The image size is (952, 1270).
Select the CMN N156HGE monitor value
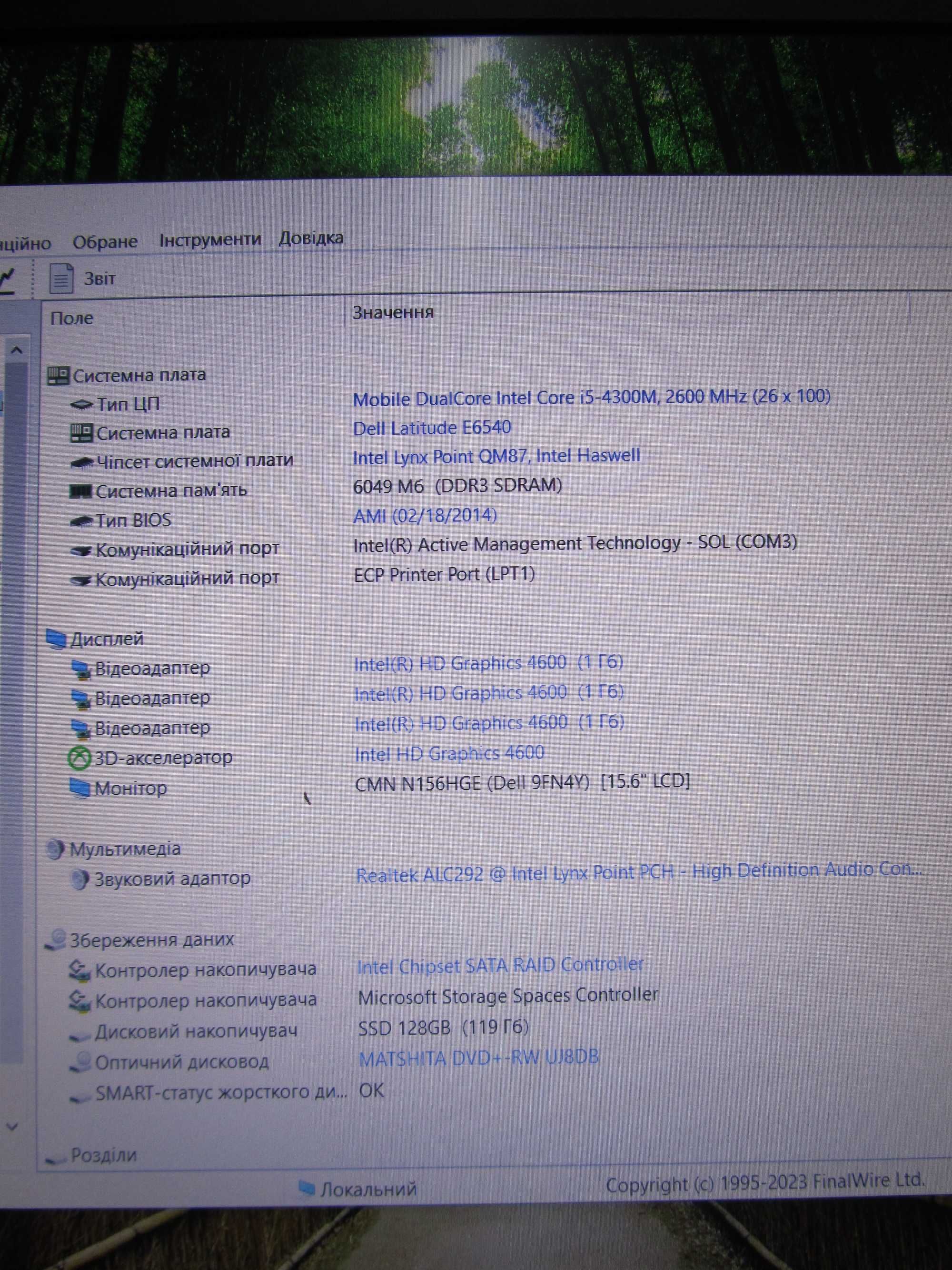(523, 782)
